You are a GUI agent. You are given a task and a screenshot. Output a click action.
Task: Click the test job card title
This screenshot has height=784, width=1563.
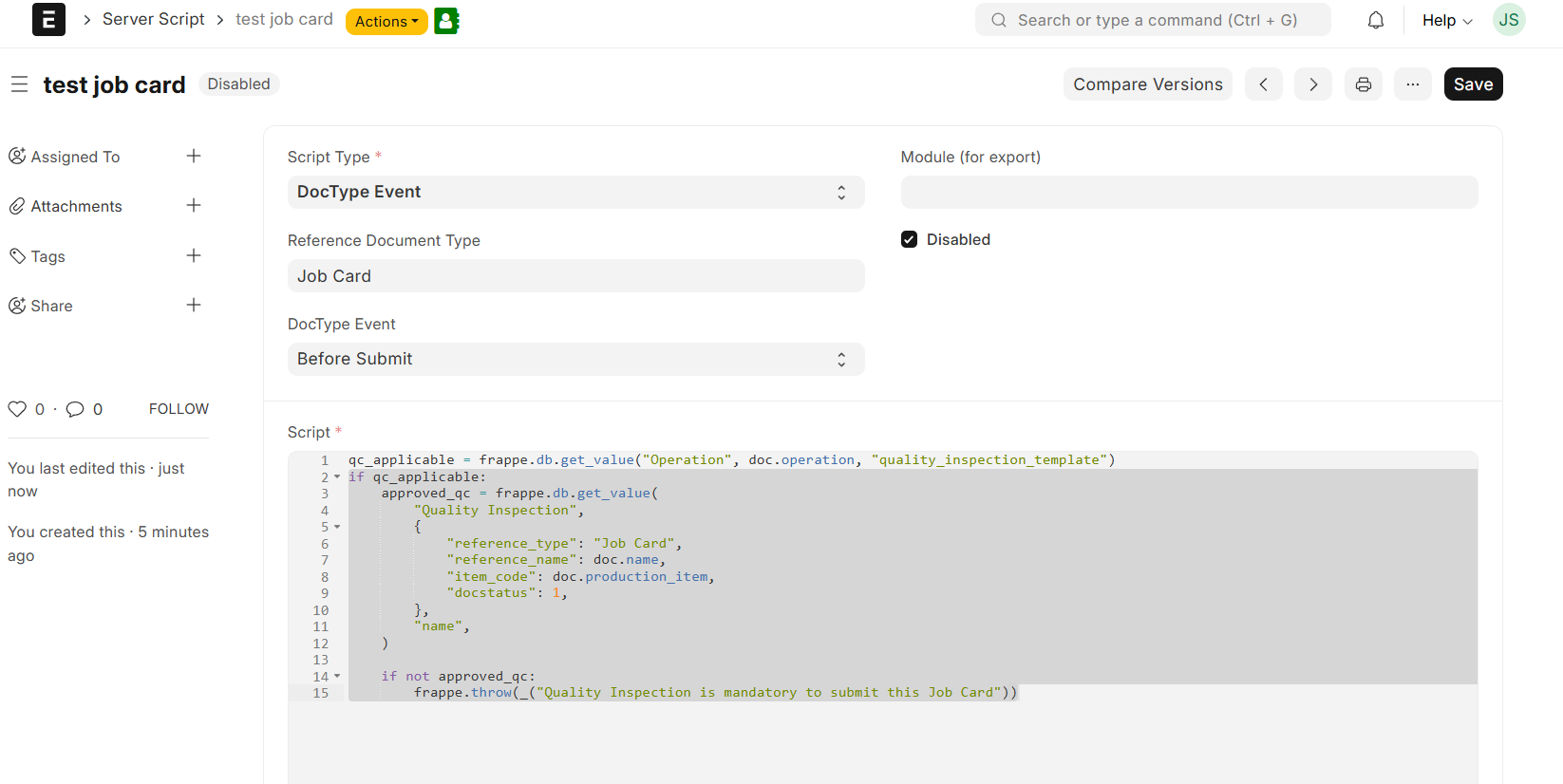coord(114,84)
